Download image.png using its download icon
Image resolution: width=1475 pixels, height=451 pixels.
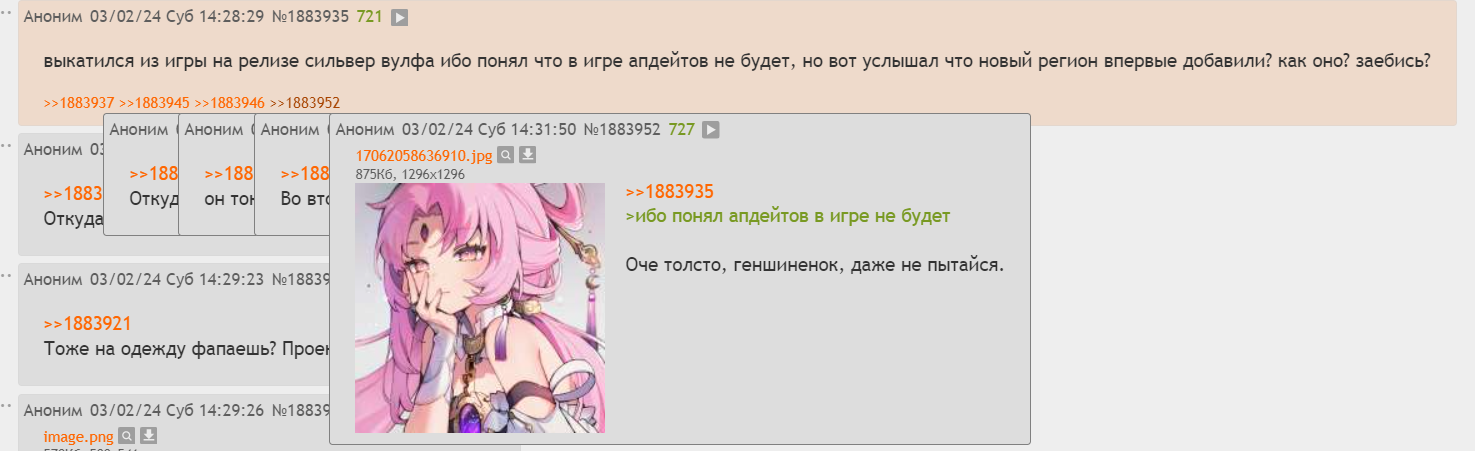pyautogui.click(x=149, y=436)
